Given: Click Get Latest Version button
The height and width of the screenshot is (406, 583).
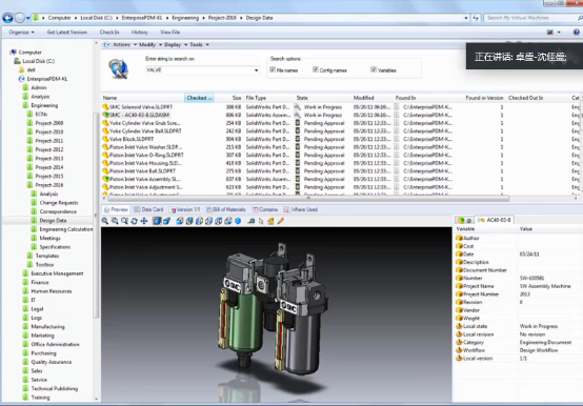Looking at the screenshot, I should point(67,32).
